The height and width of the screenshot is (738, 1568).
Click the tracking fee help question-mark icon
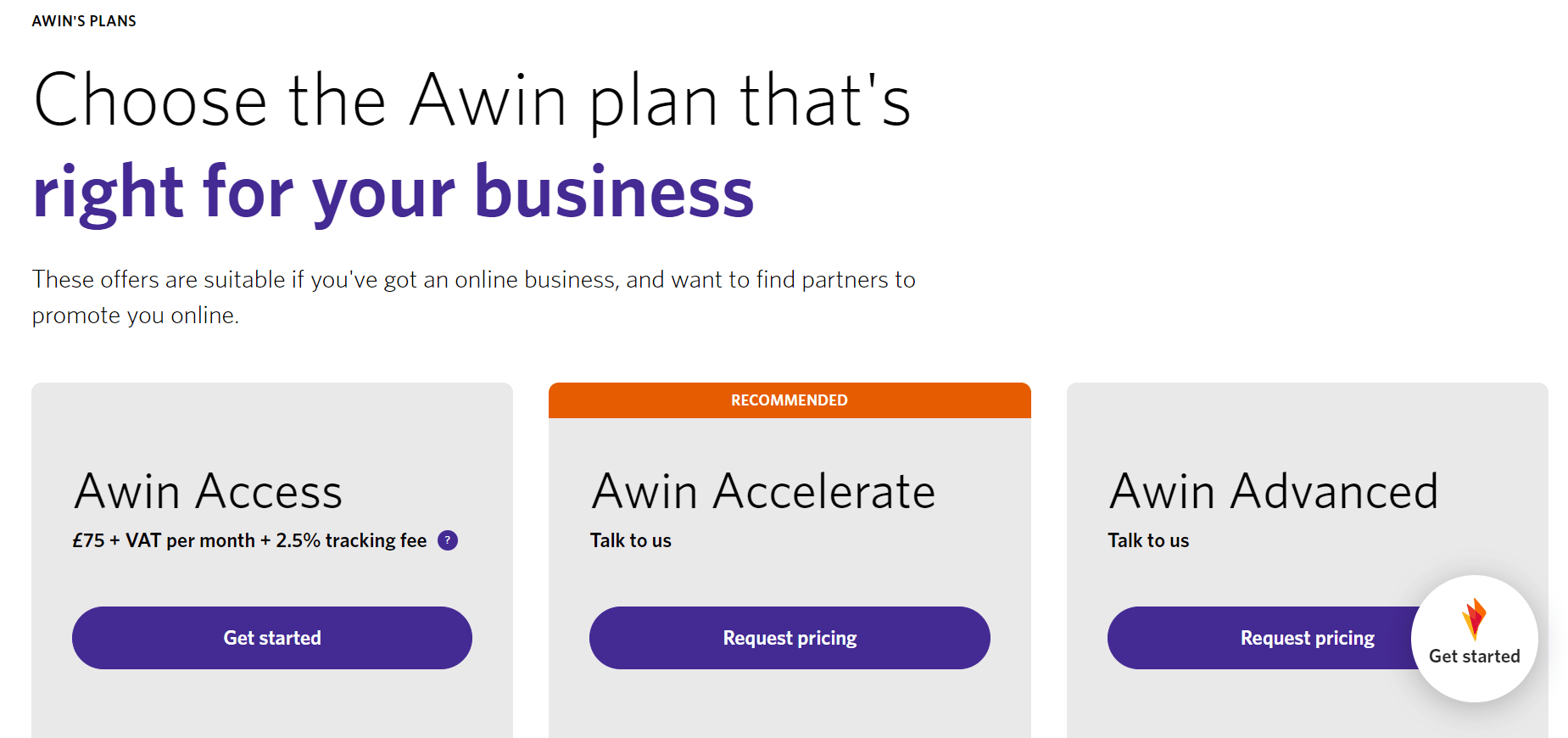448,540
